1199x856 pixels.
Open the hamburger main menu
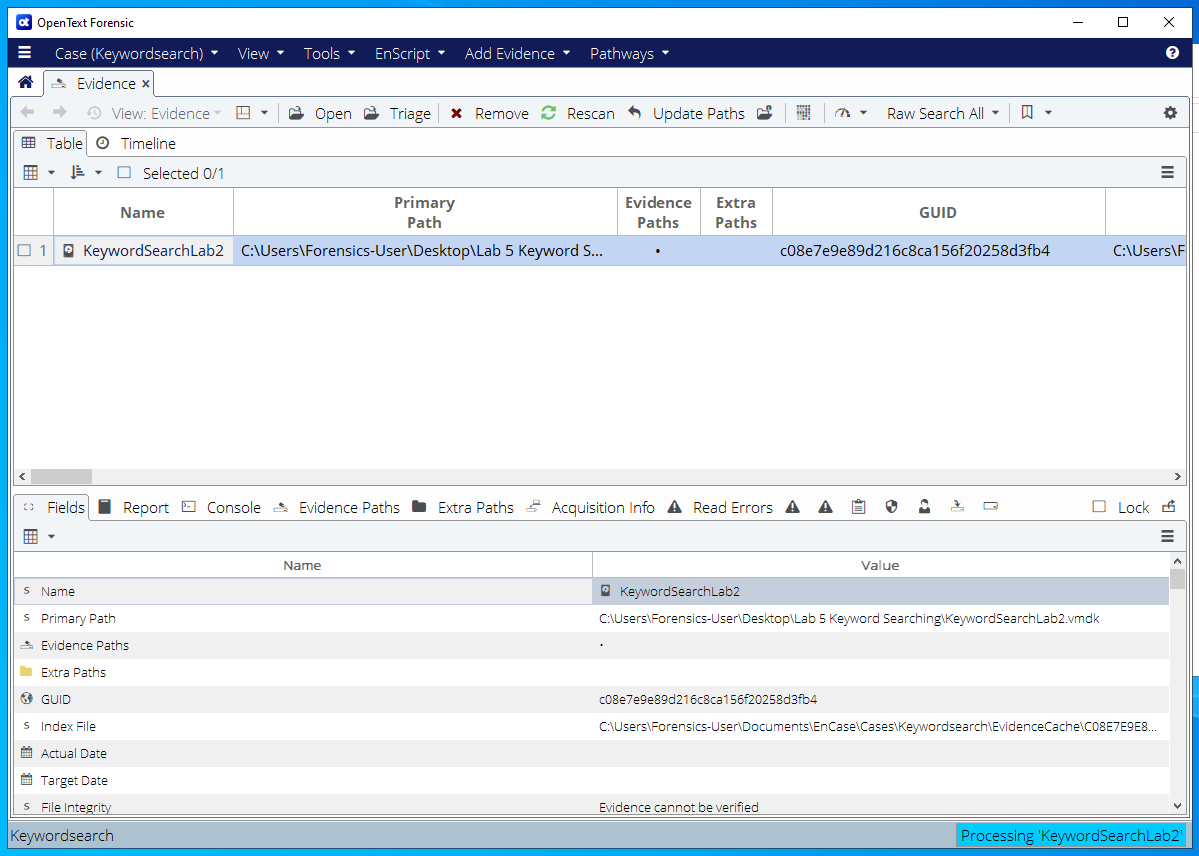[24, 53]
